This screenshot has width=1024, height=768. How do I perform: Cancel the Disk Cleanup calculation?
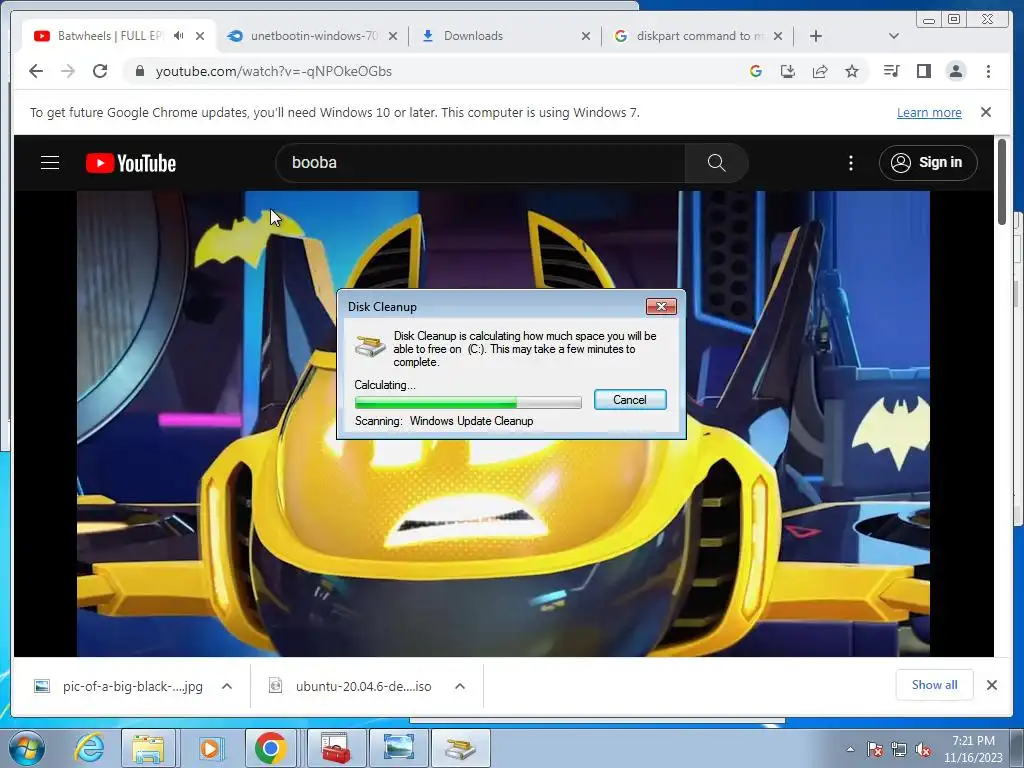pos(630,400)
